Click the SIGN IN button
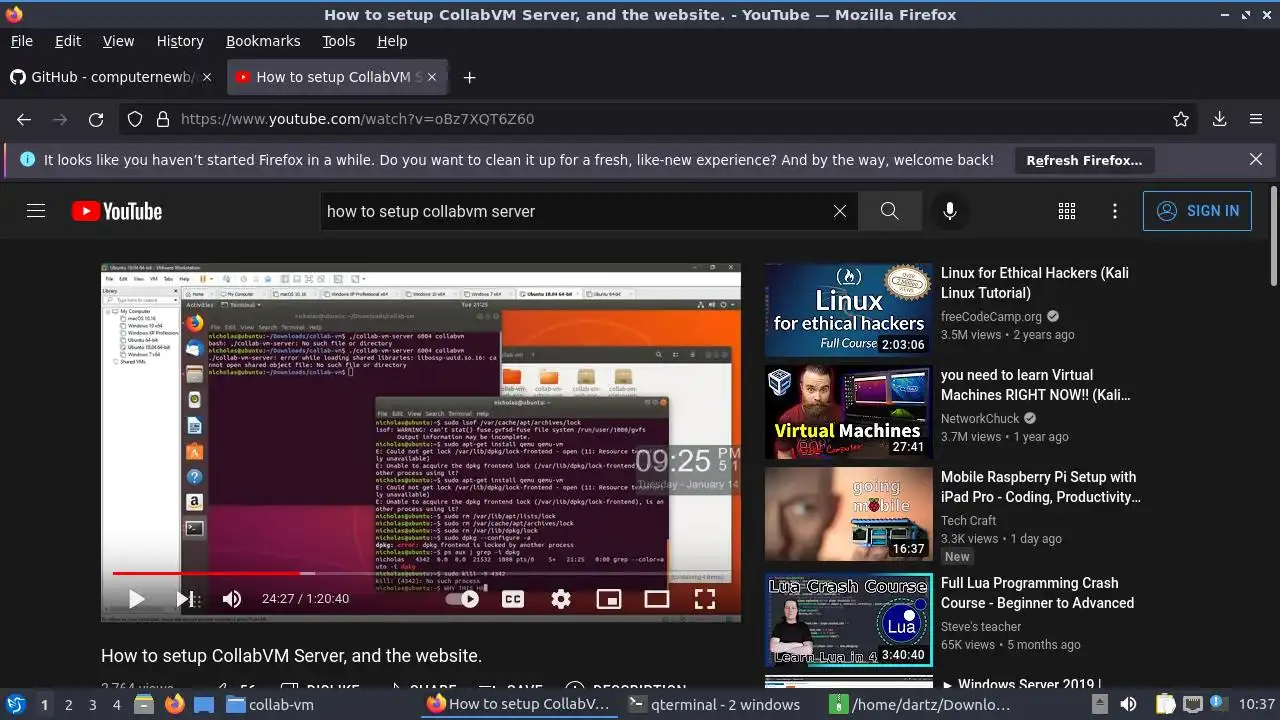 1197,211
